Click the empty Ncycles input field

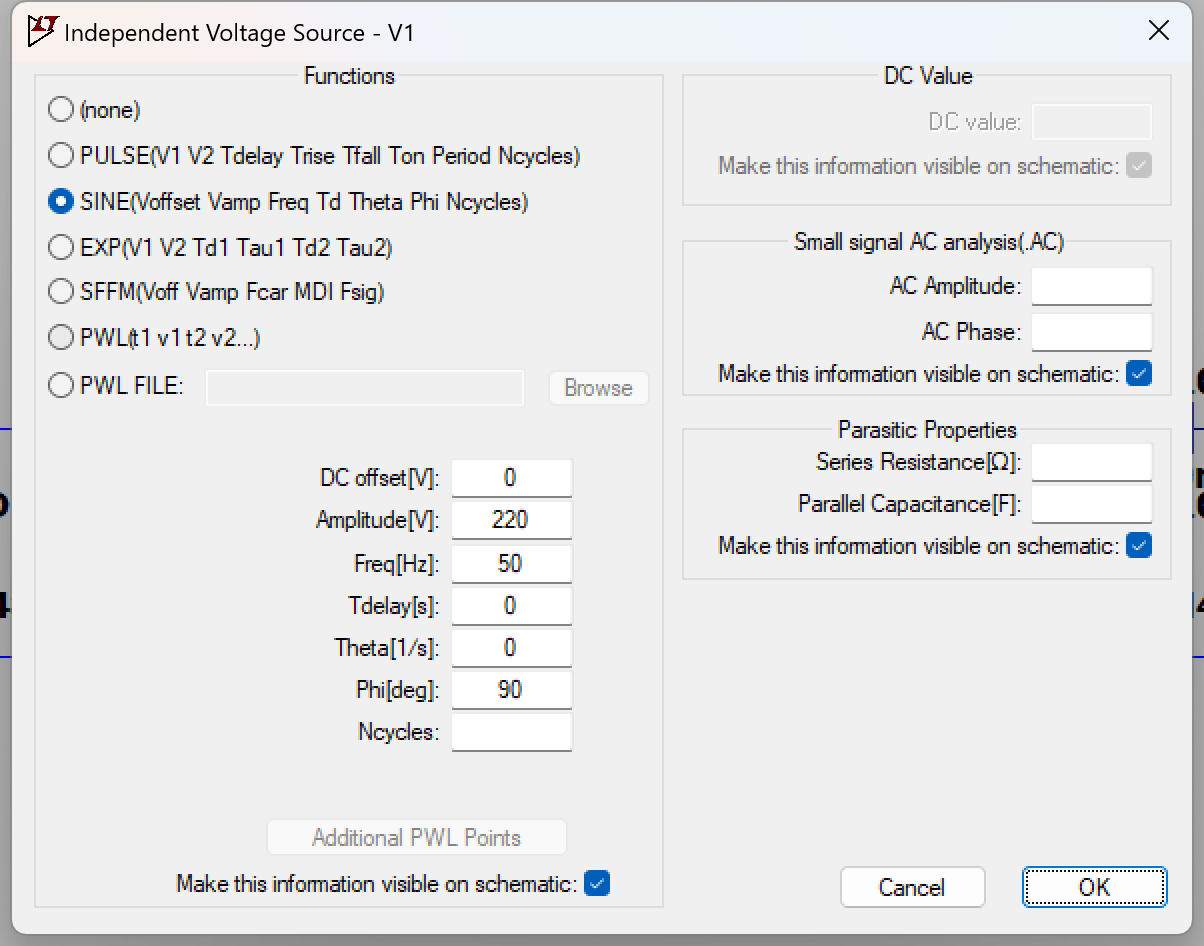511,732
